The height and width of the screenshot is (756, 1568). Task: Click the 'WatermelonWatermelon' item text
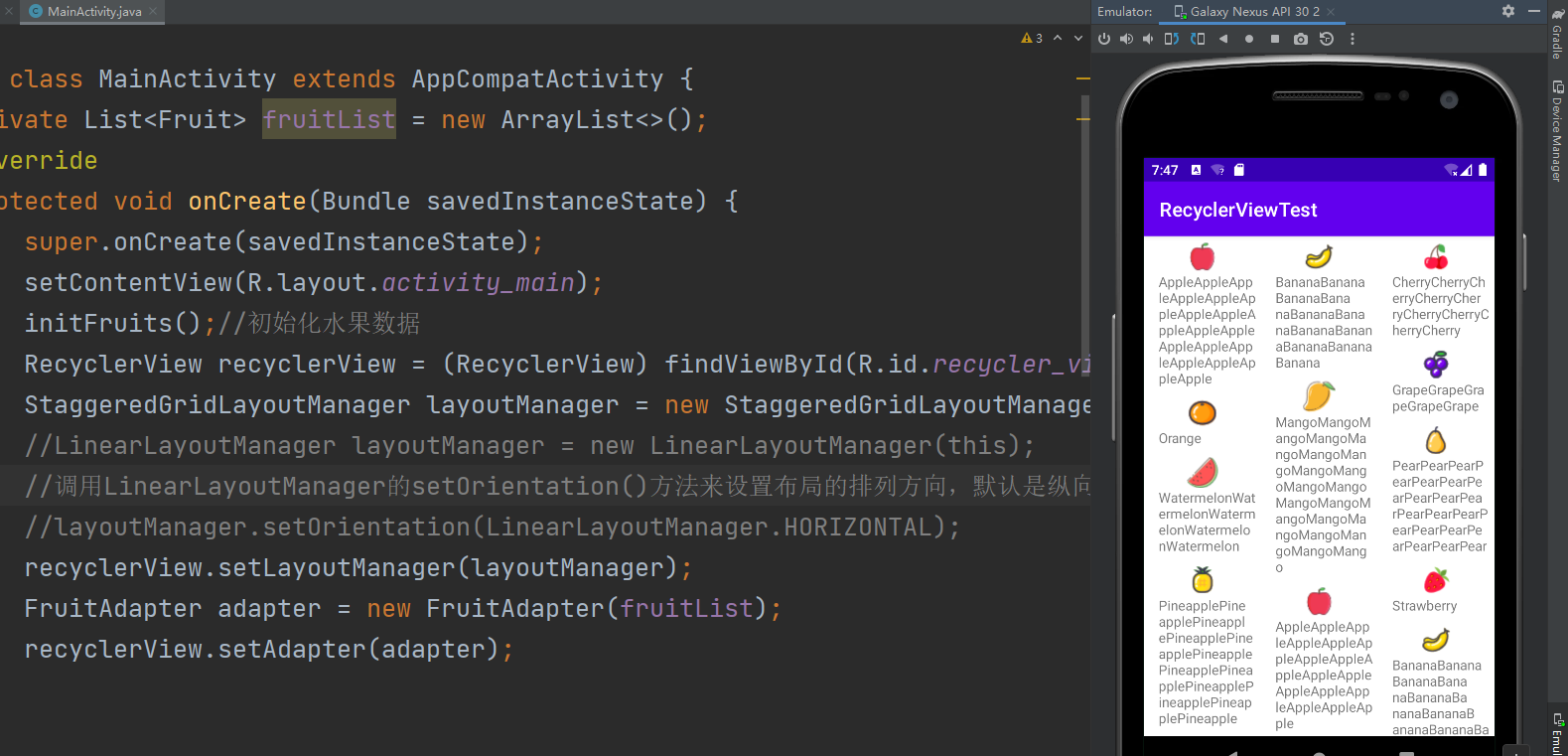pos(1207,523)
